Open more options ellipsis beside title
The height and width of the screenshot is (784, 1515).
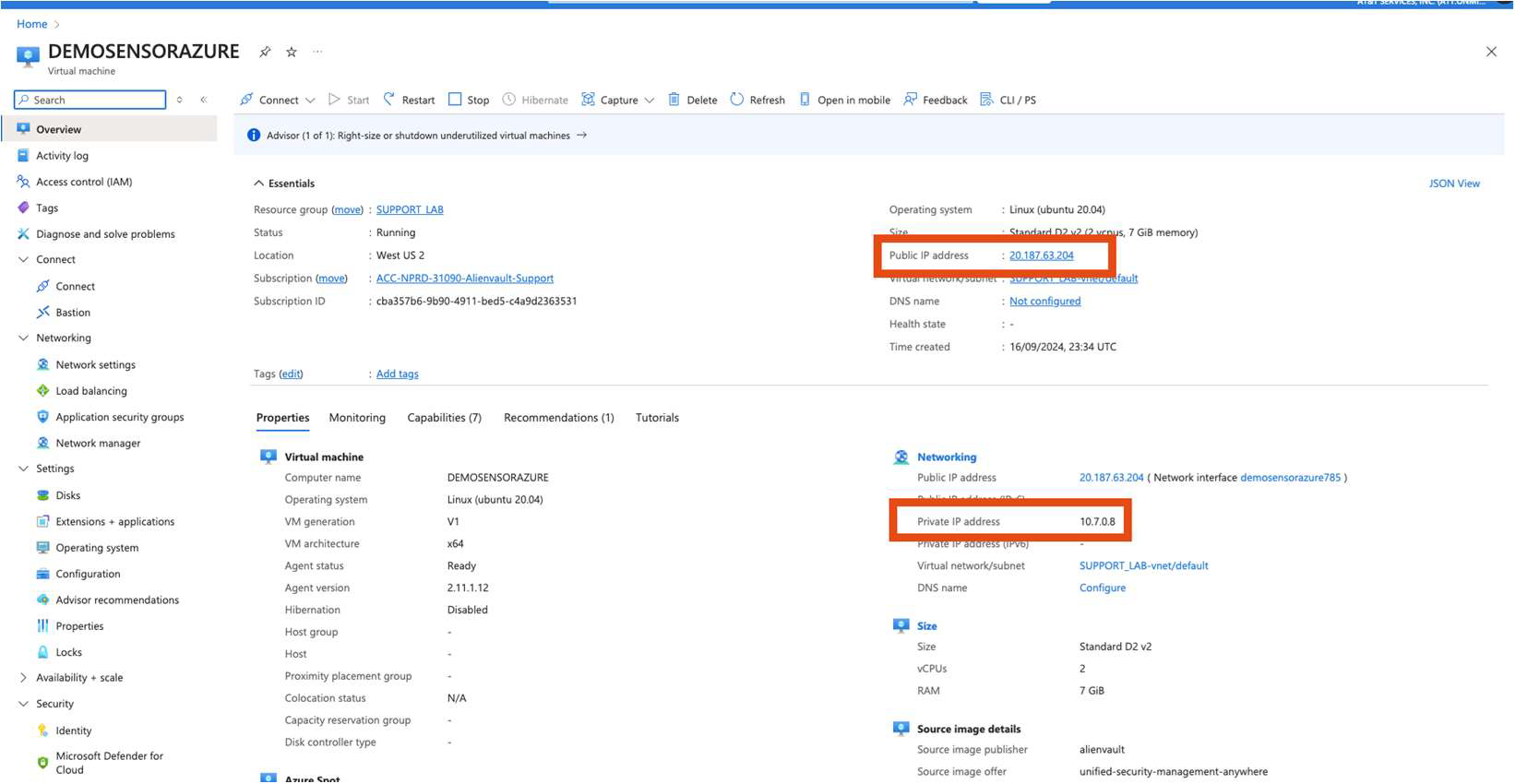317,52
